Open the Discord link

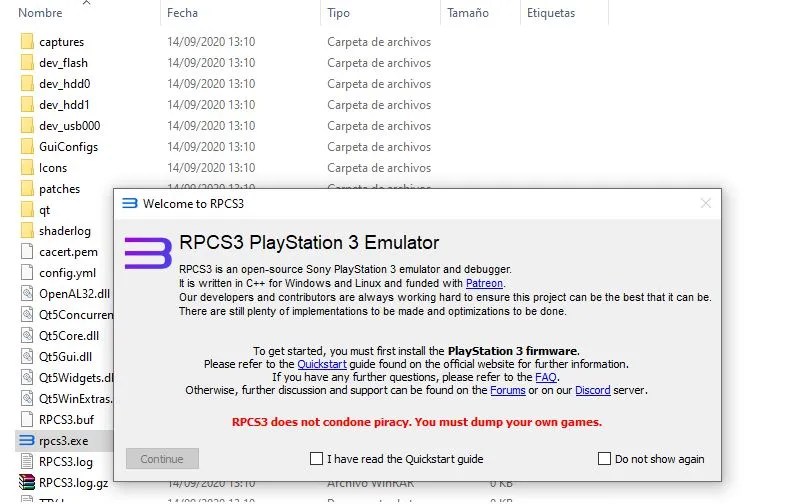[x=592, y=390]
